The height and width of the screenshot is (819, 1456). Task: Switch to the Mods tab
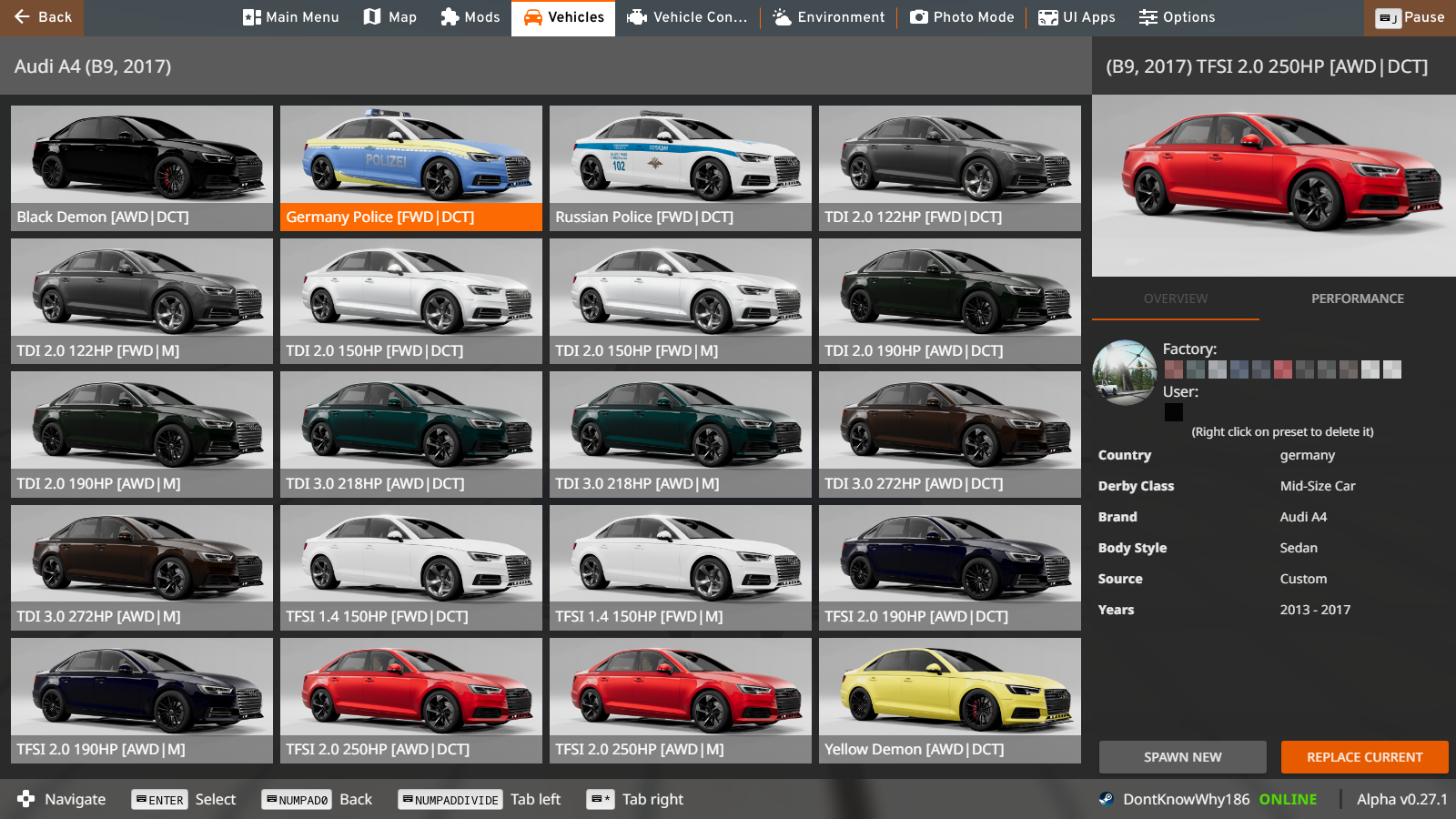[x=470, y=17]
